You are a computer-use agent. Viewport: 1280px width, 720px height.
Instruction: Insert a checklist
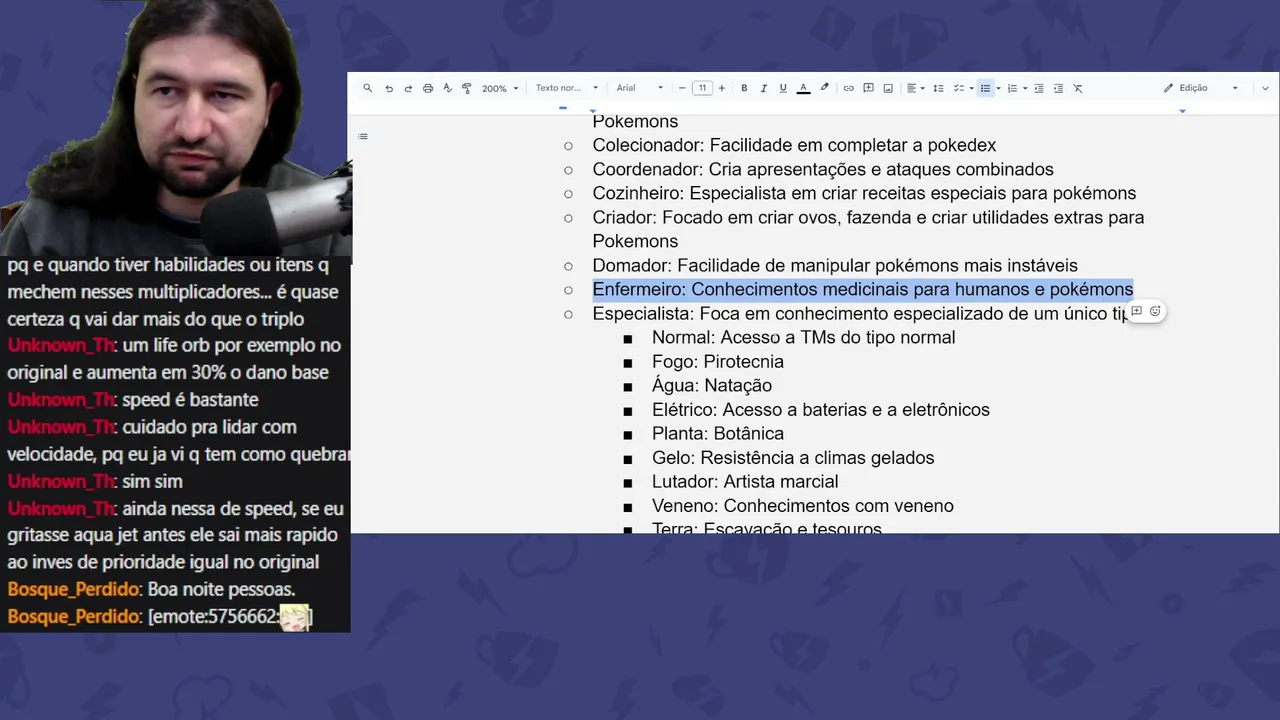point(957,88)
